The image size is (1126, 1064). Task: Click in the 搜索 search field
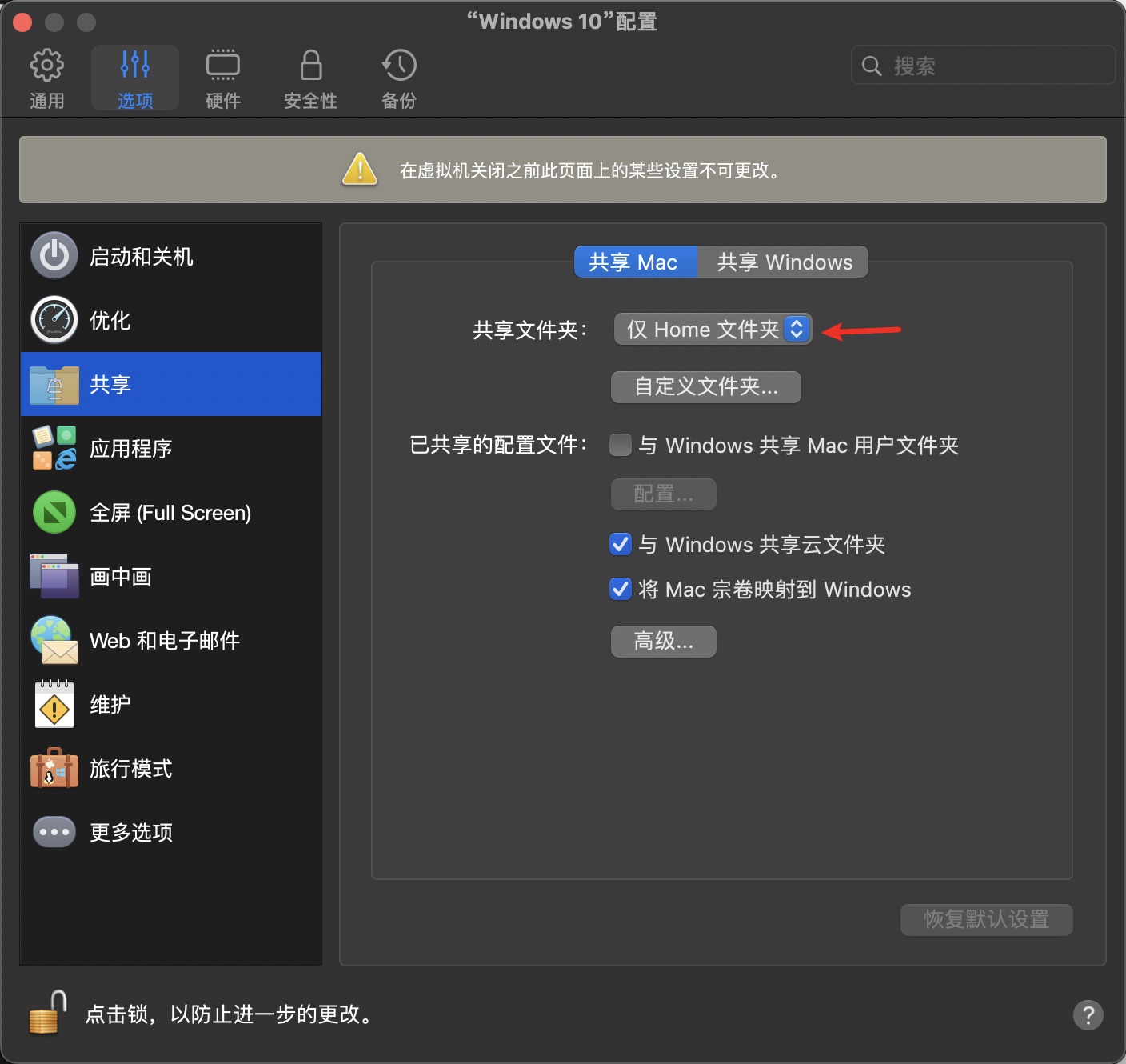pyautogui.click(x=983, y=66)
